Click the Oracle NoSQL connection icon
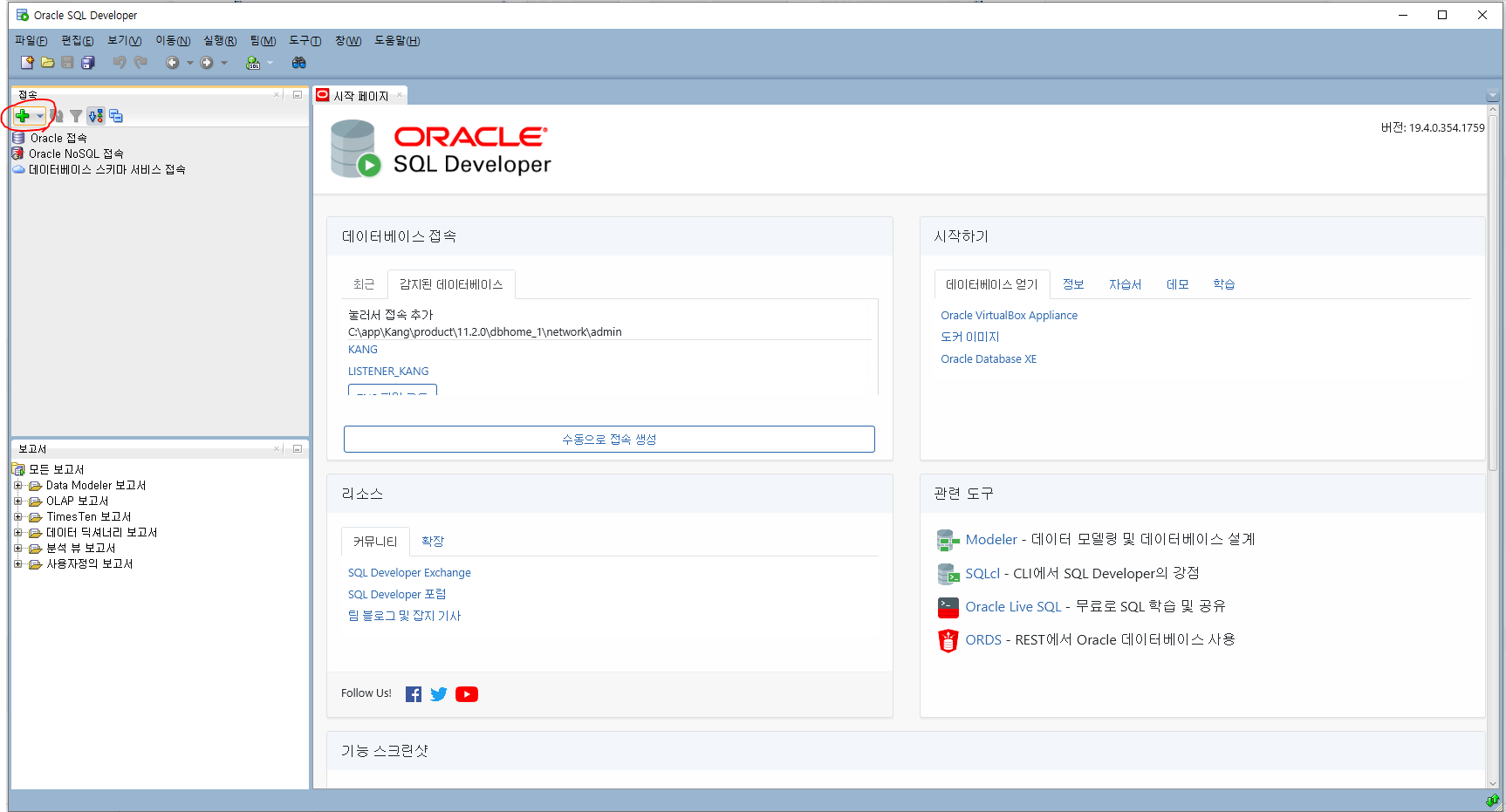 tap(17, 154)
